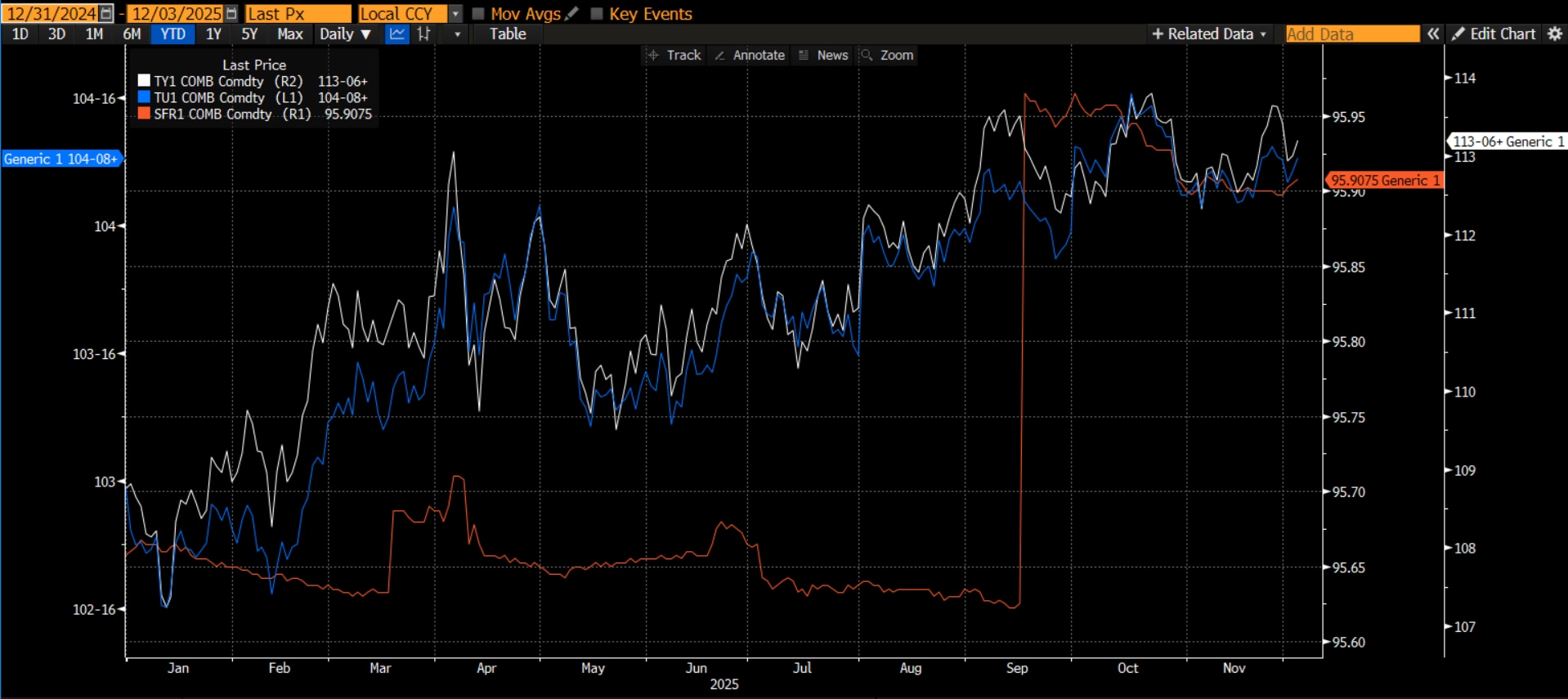Image resolution: width=1568 pixels, height=699 pixels.
Task: Click the orange SFR1 legend color swatch
Action: click(144, 114)
